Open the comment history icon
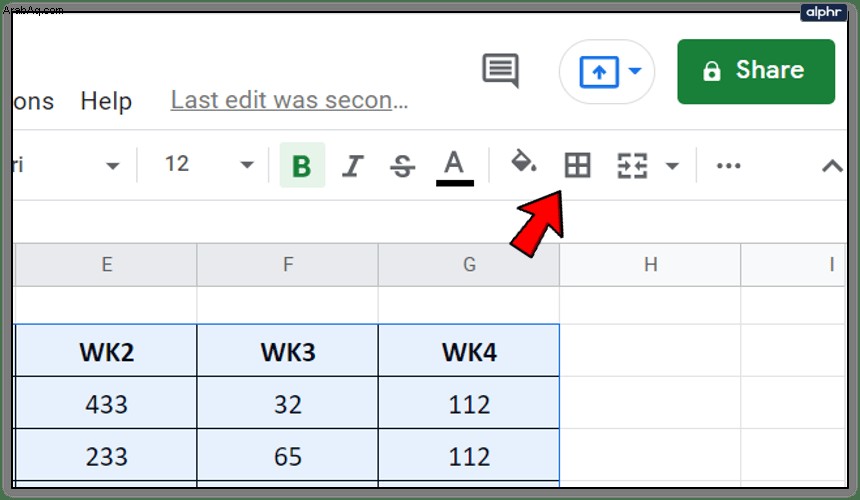The height and width of the screenshot is (500, 860). [500, 70]
